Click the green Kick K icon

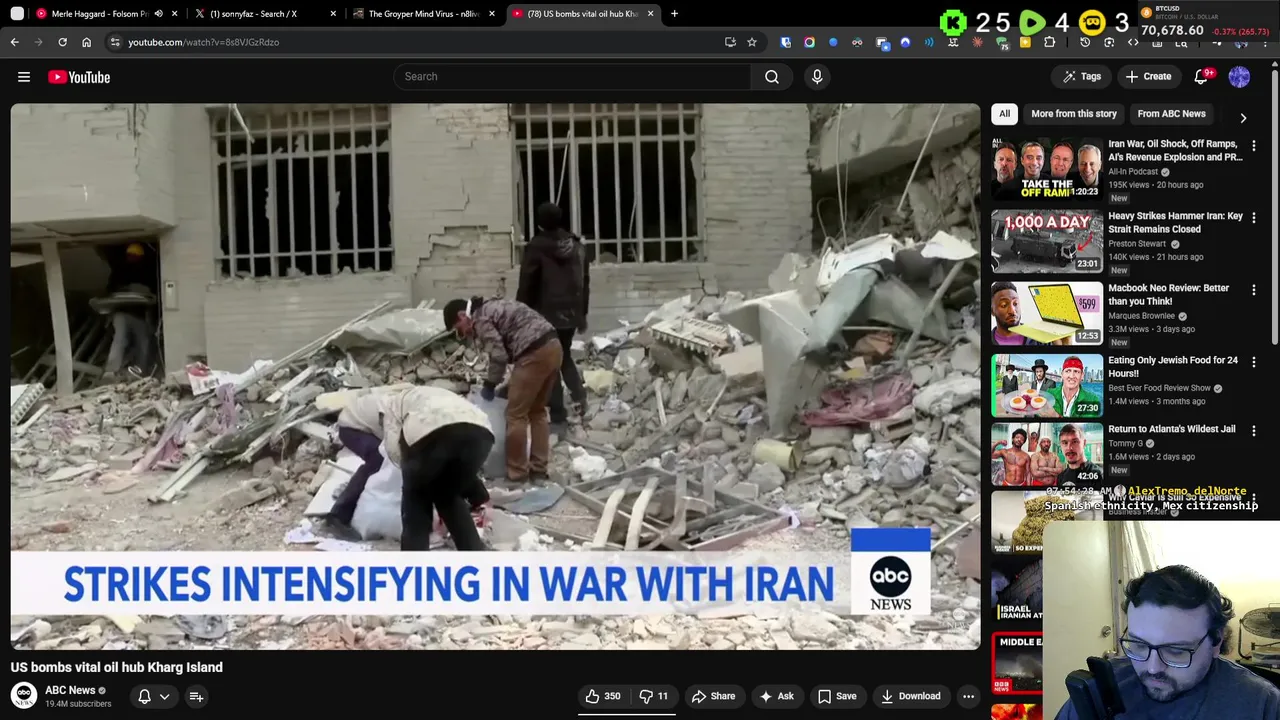point(954,22)
